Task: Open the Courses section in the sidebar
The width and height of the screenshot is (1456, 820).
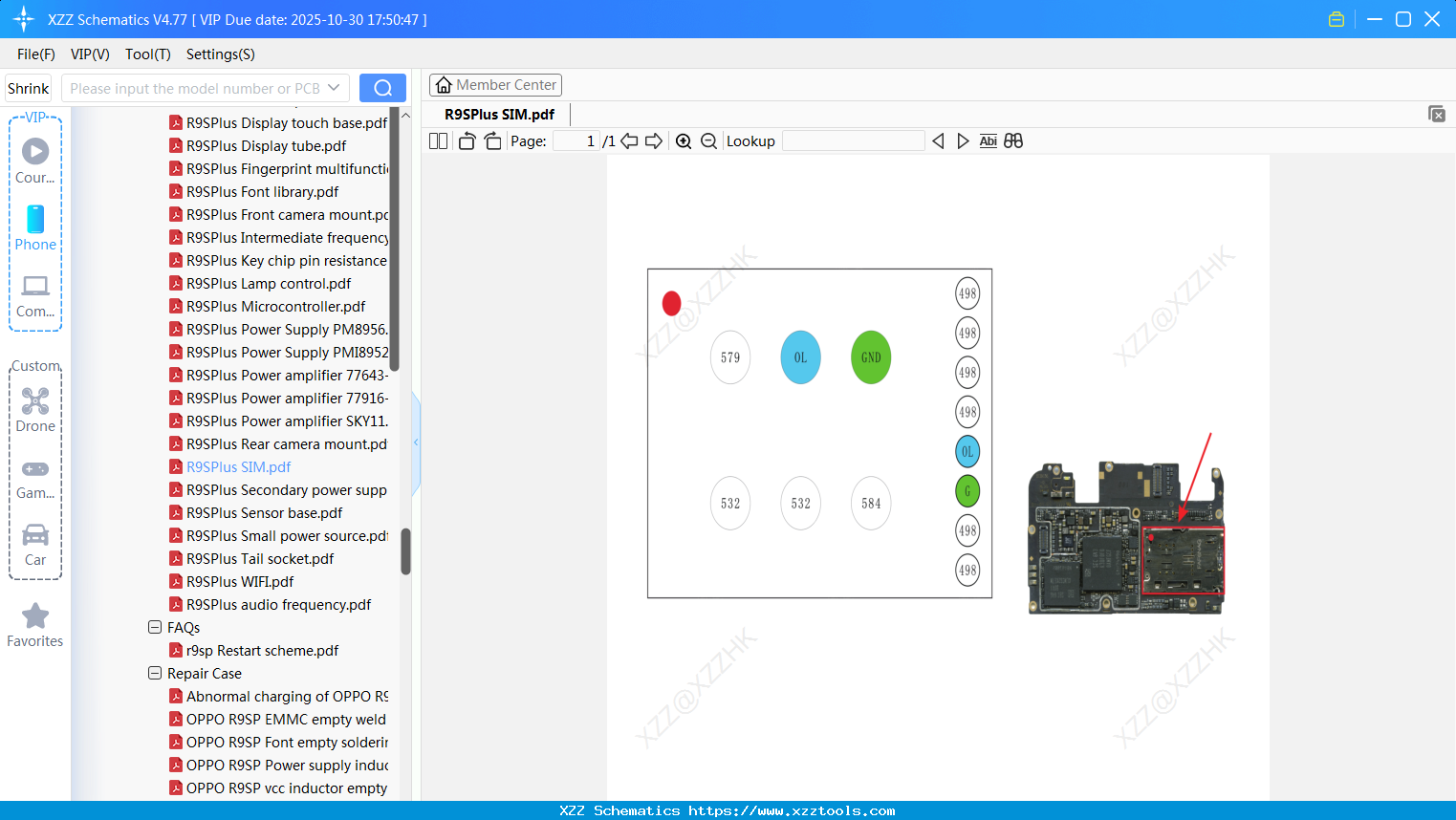Action: click(35, 162)
